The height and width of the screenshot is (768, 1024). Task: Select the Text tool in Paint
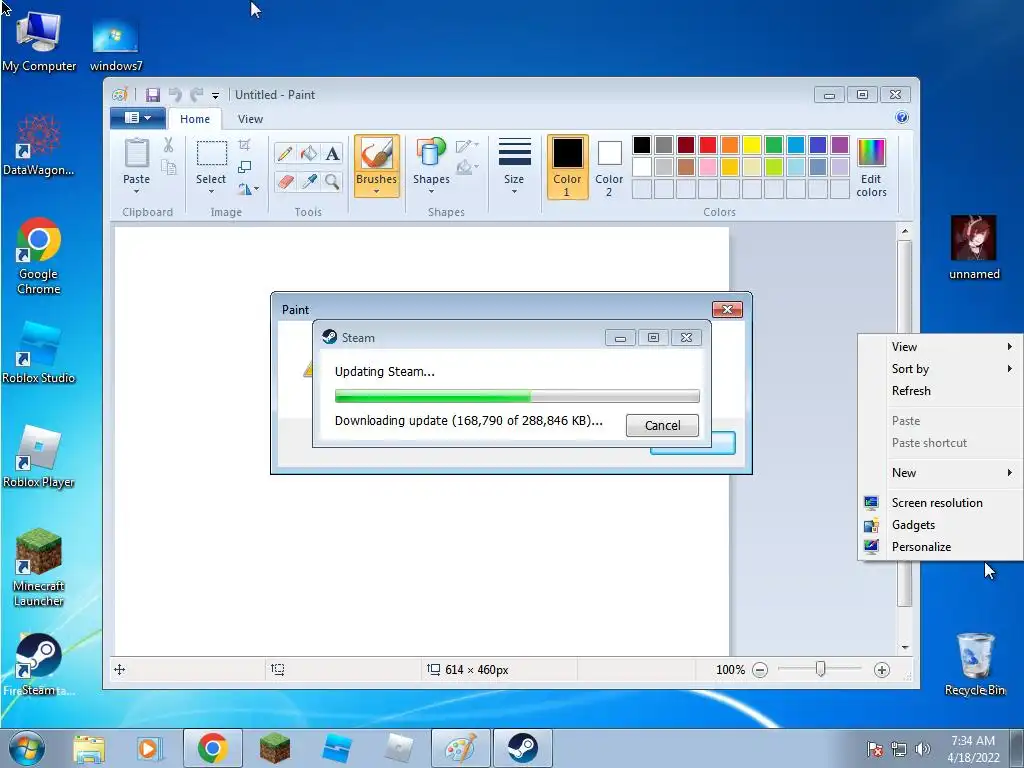click(332, 153)
